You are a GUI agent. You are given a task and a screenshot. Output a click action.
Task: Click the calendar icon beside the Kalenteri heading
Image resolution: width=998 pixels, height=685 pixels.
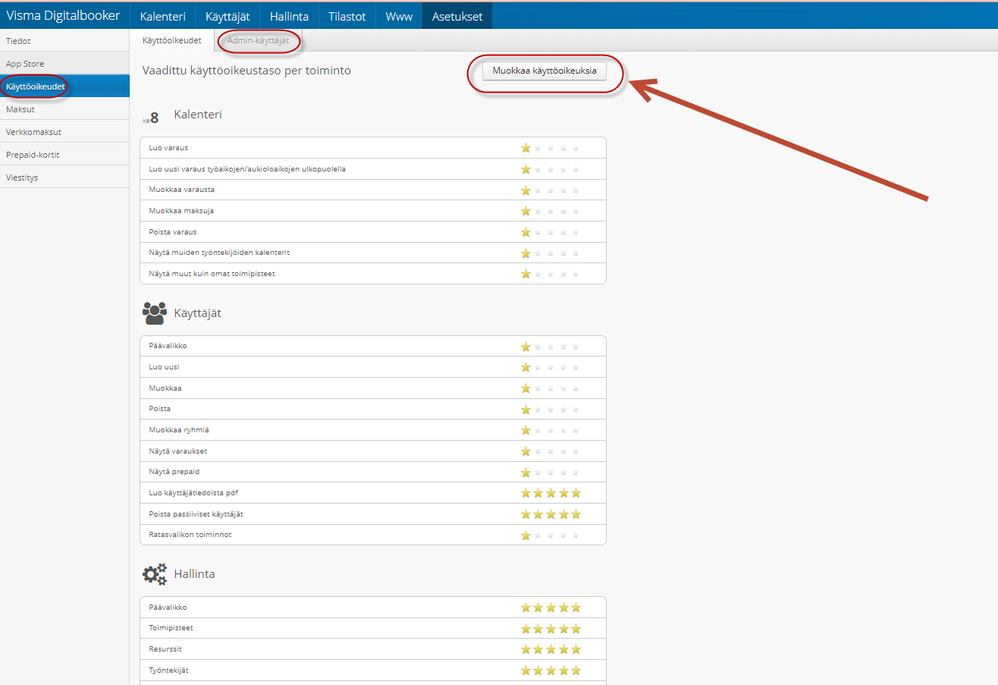(x=151, y=117)
